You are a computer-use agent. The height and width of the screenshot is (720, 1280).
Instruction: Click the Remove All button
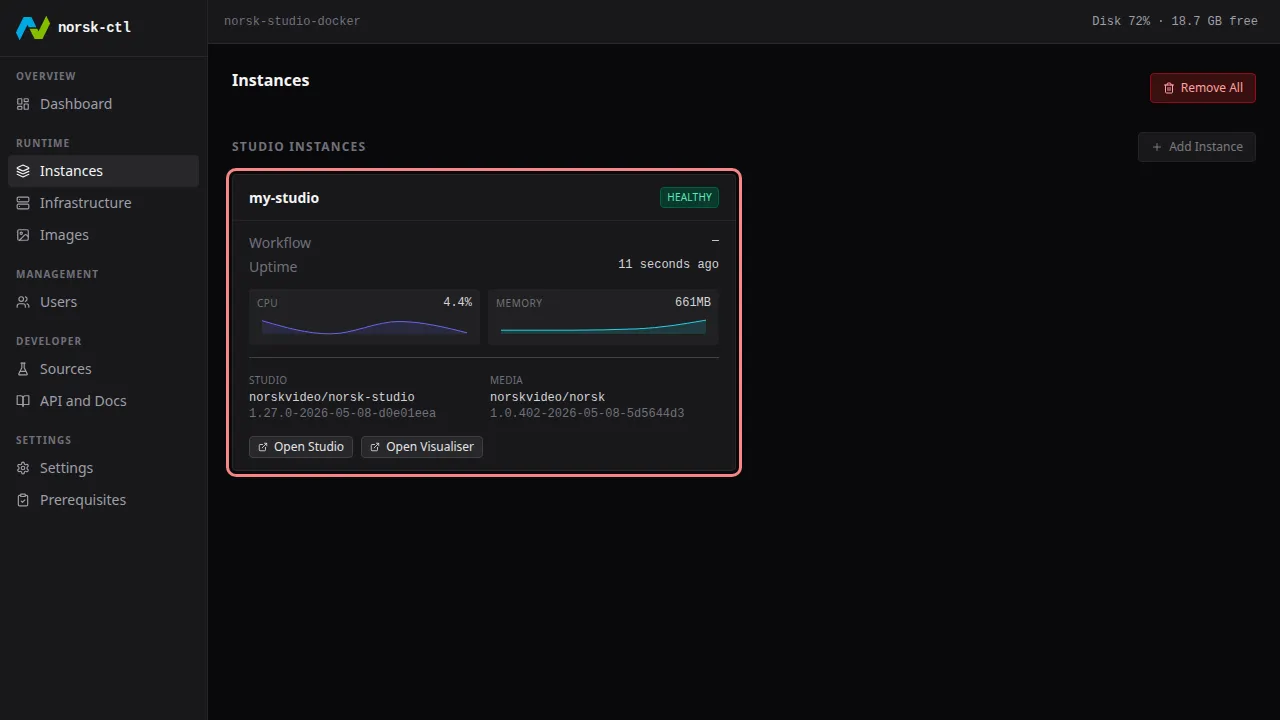[x=1202, y=88]
